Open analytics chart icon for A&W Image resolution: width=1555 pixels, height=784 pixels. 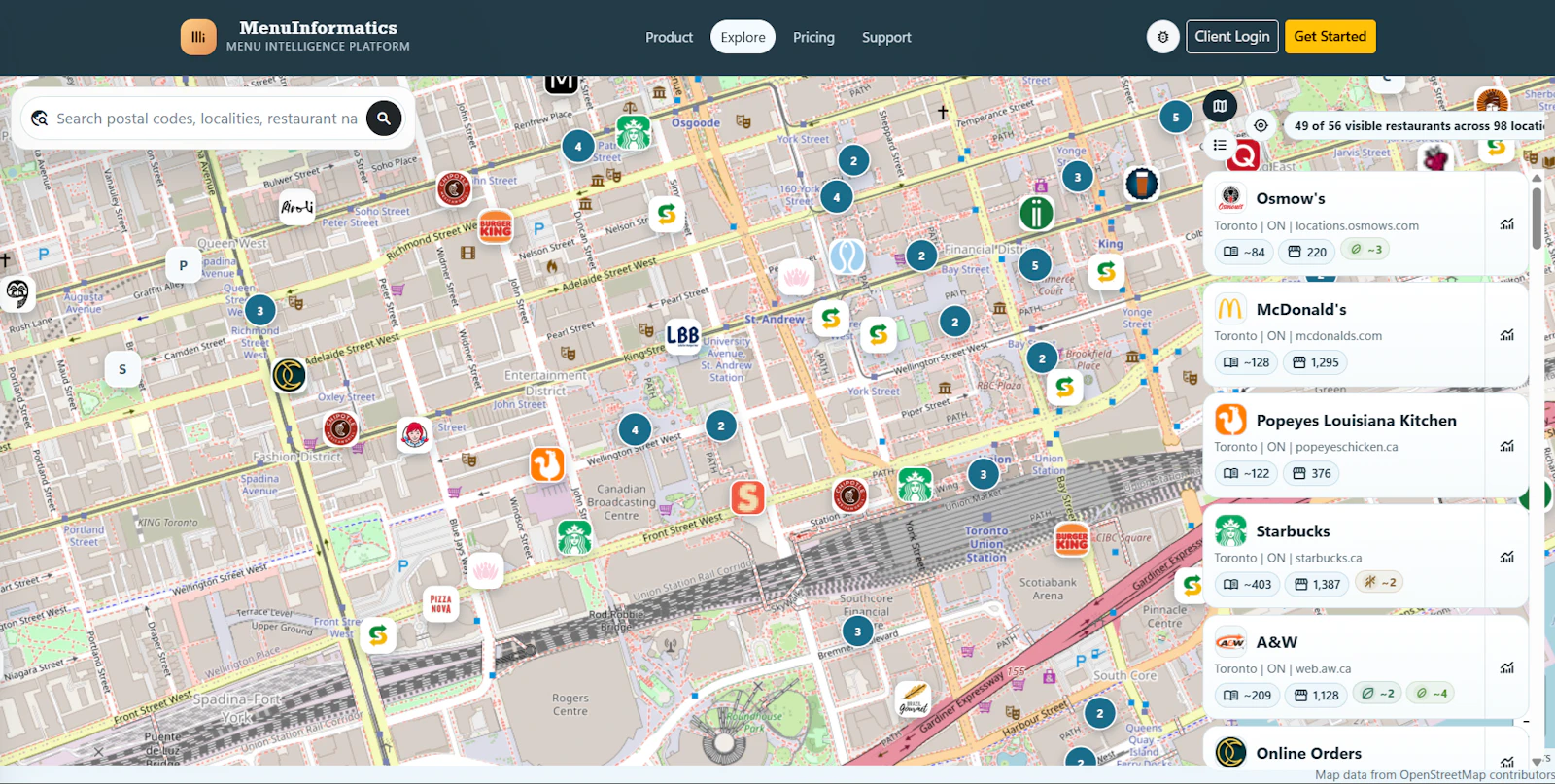[x=1506, y=667]
